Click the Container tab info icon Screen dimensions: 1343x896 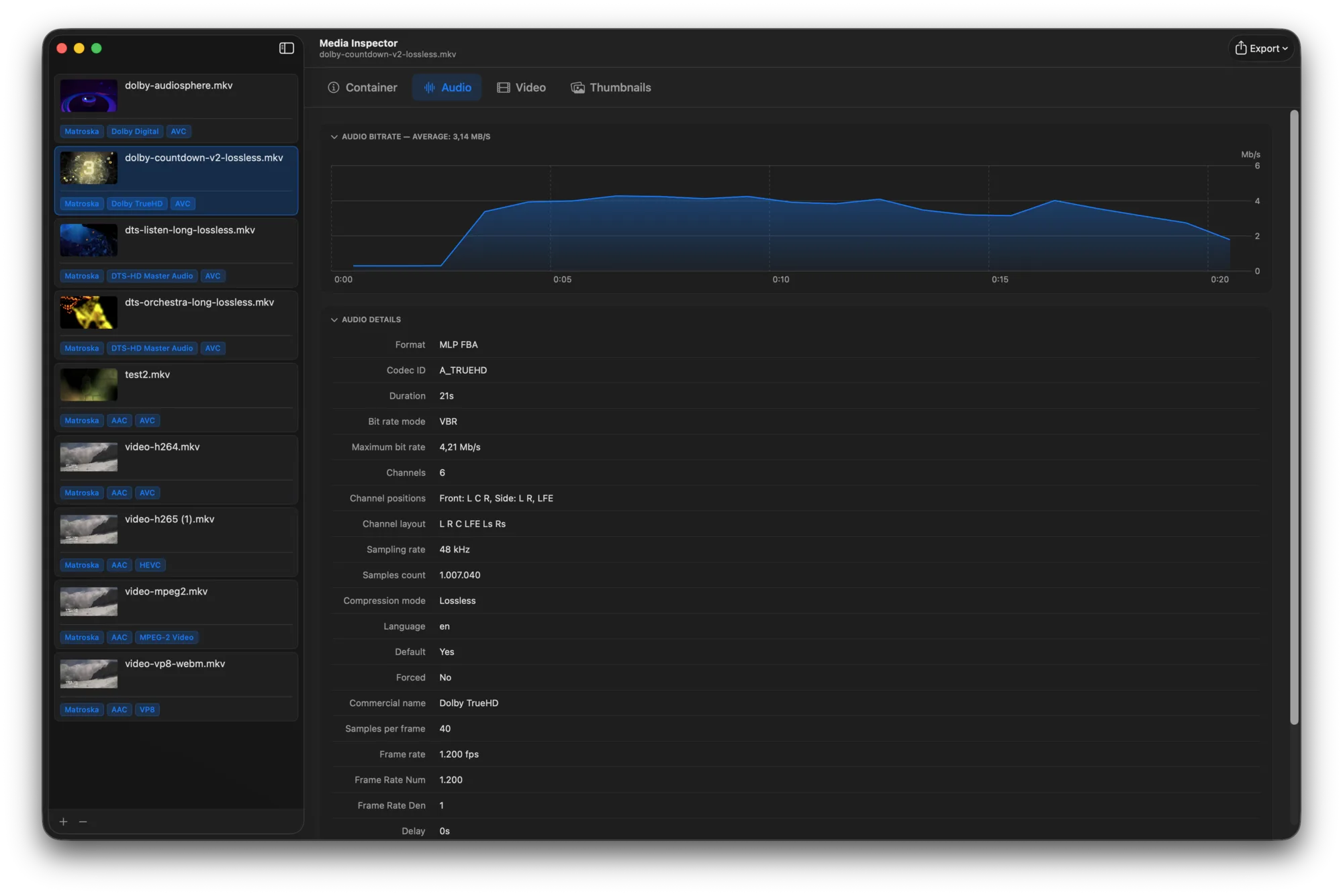pyautogui.click(x=333, y=87)
